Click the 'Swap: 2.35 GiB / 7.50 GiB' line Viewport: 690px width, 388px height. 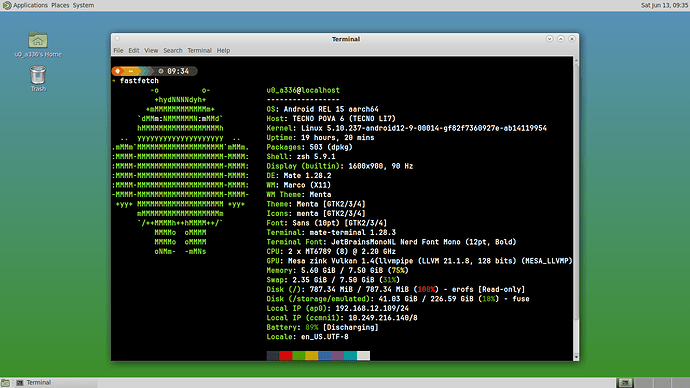(333, 280)
